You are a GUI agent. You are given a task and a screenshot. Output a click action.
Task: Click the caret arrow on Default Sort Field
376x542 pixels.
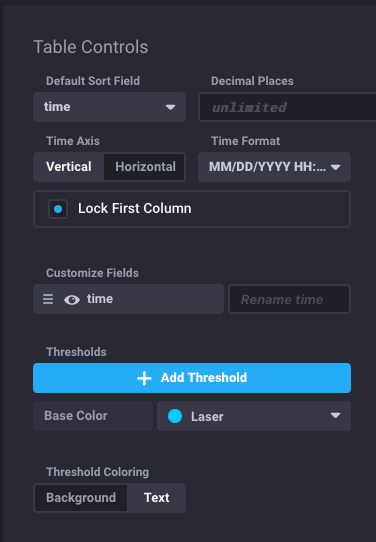pyautogui.click(x=170, y=107)
